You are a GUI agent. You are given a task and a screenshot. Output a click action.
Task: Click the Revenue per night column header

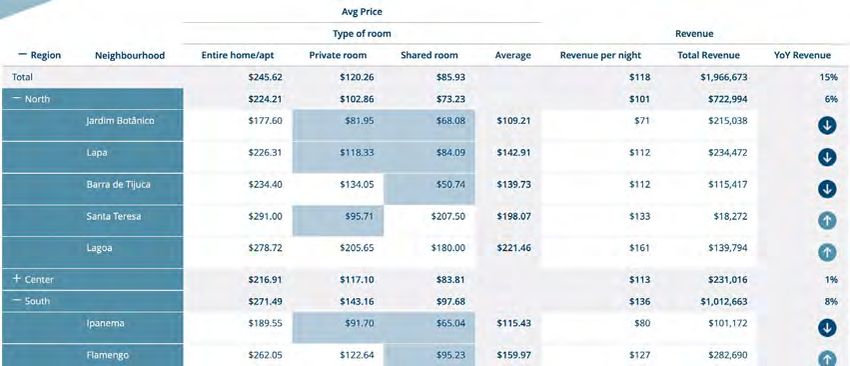click(600, 55)
